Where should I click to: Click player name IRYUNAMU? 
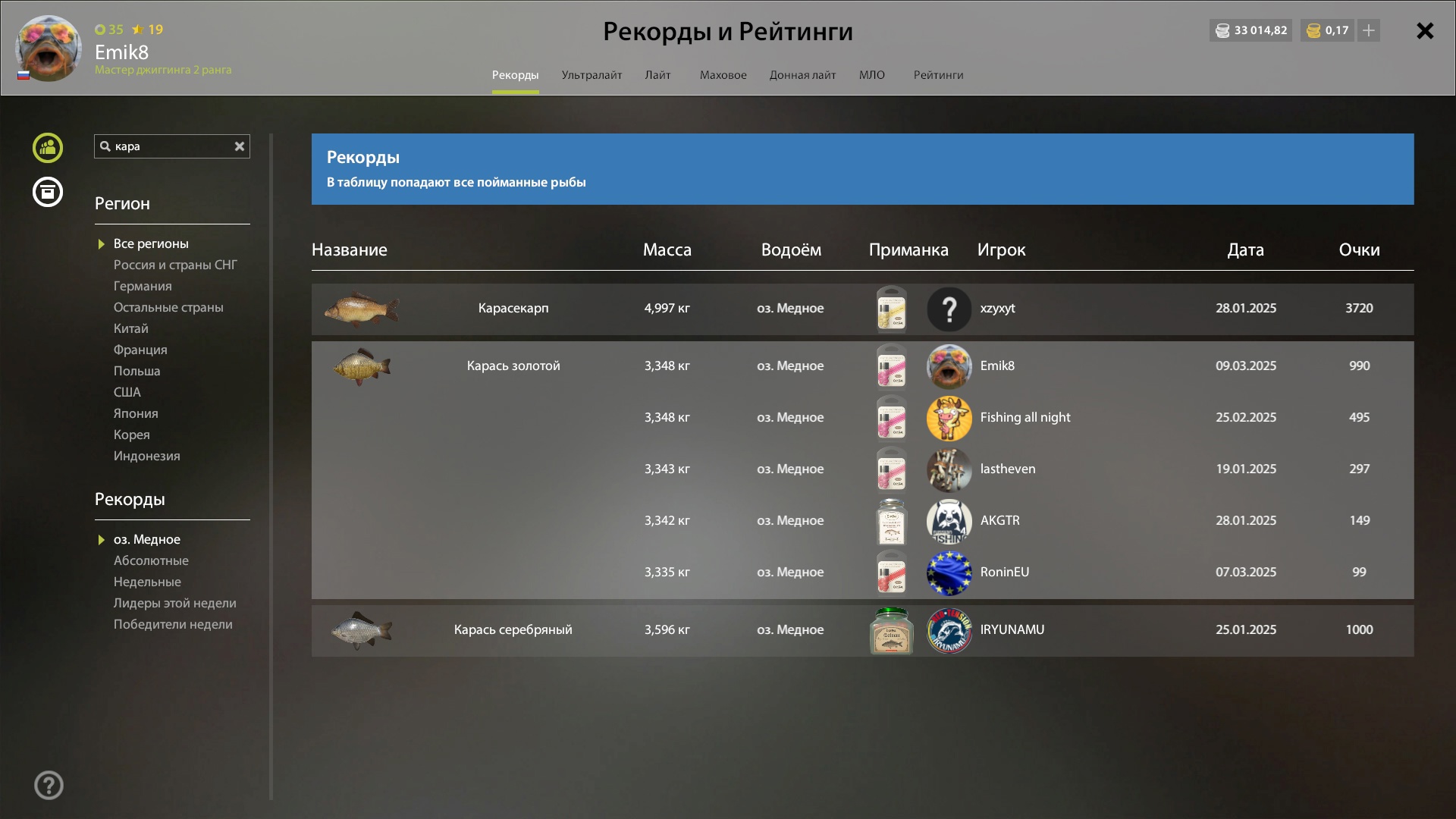[x=1012, y=629]
